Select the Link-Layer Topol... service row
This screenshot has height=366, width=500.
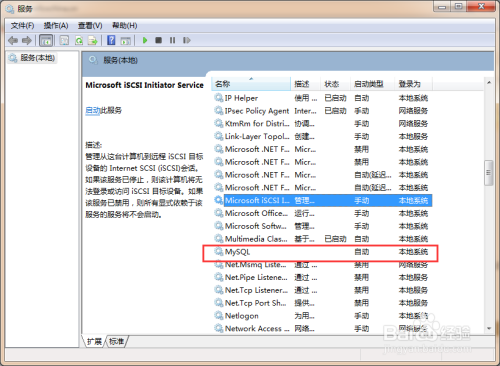[x=323, y=136]
